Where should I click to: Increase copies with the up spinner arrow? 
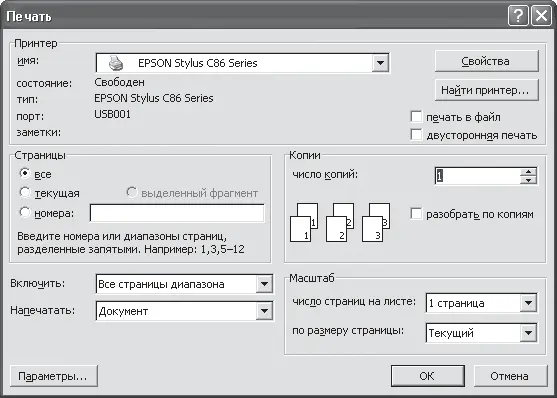coord(529,172)
